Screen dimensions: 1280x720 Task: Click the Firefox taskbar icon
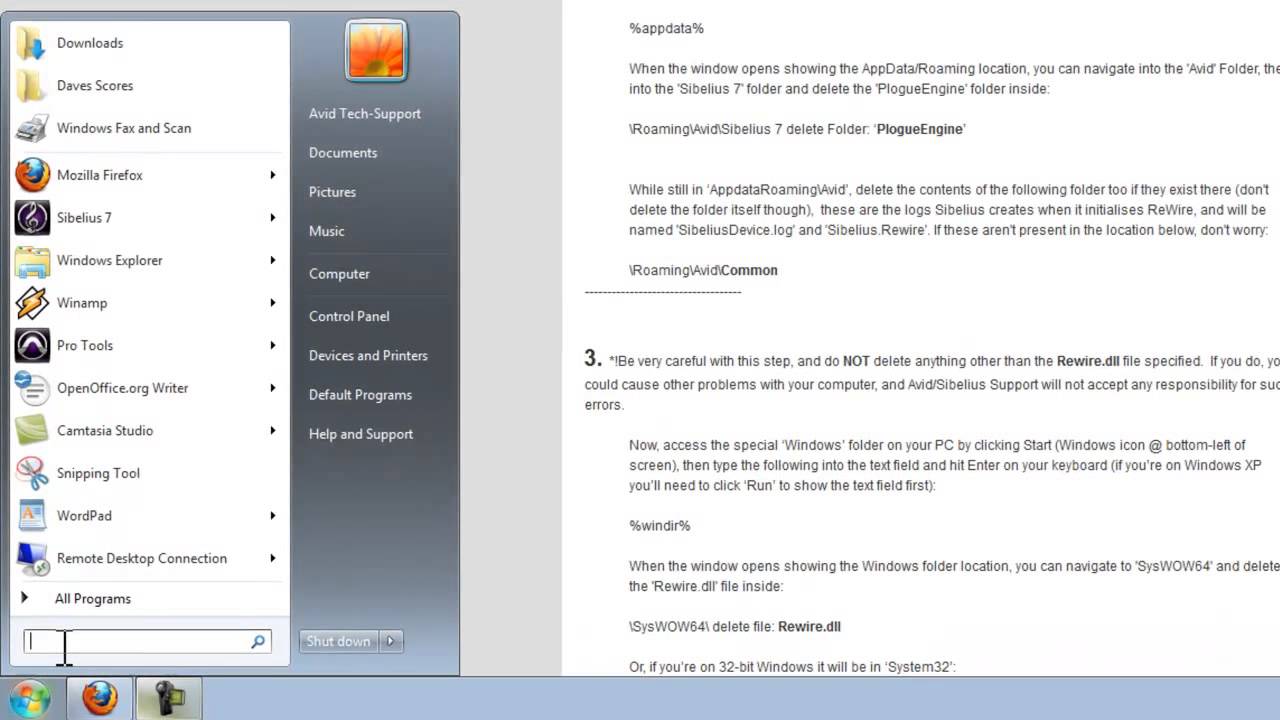(99, 697)
